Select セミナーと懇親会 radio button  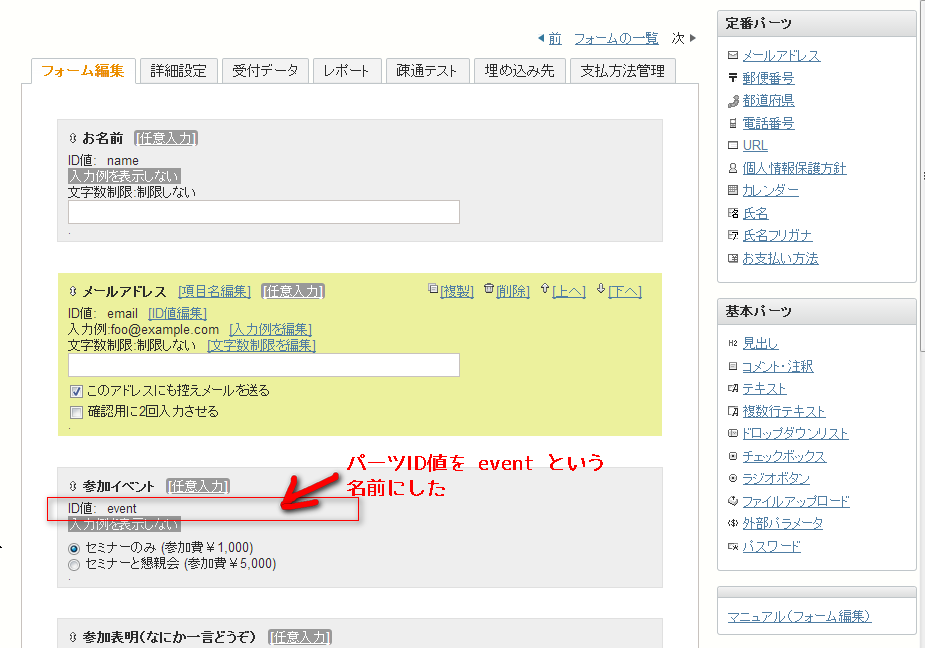pos(73,564)
